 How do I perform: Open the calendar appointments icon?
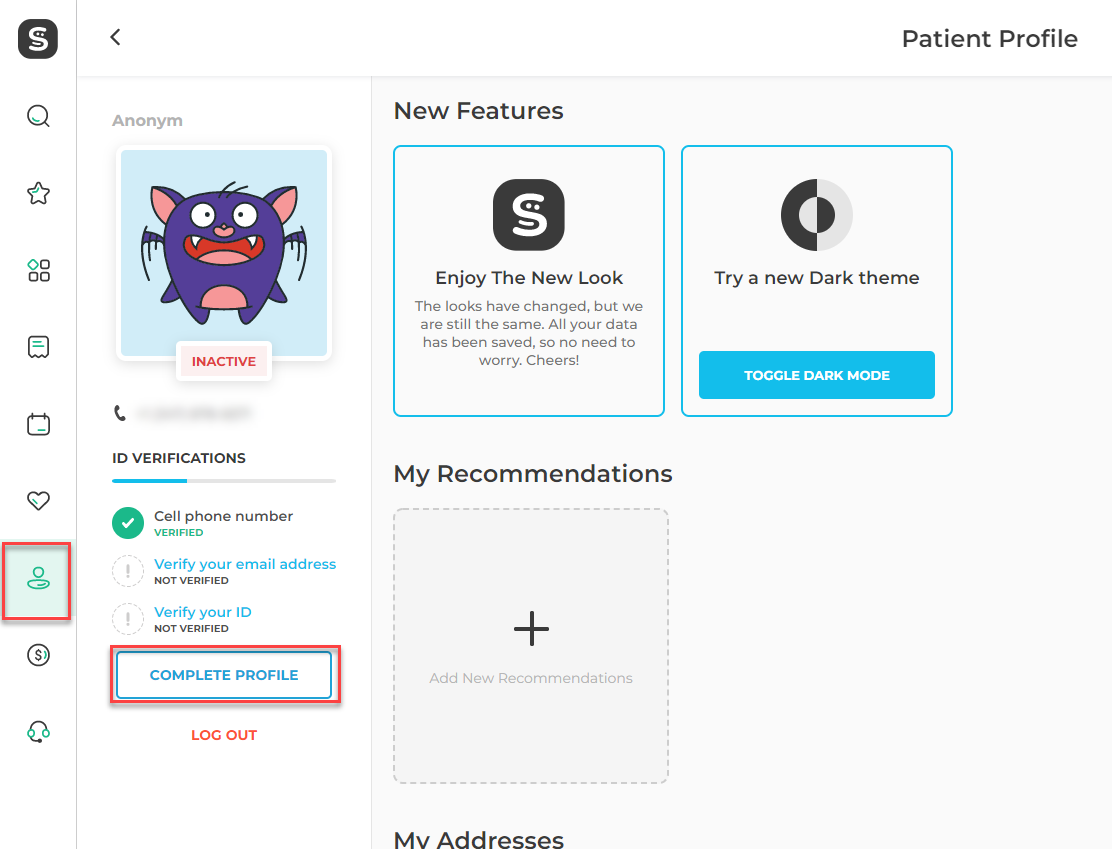38,424
